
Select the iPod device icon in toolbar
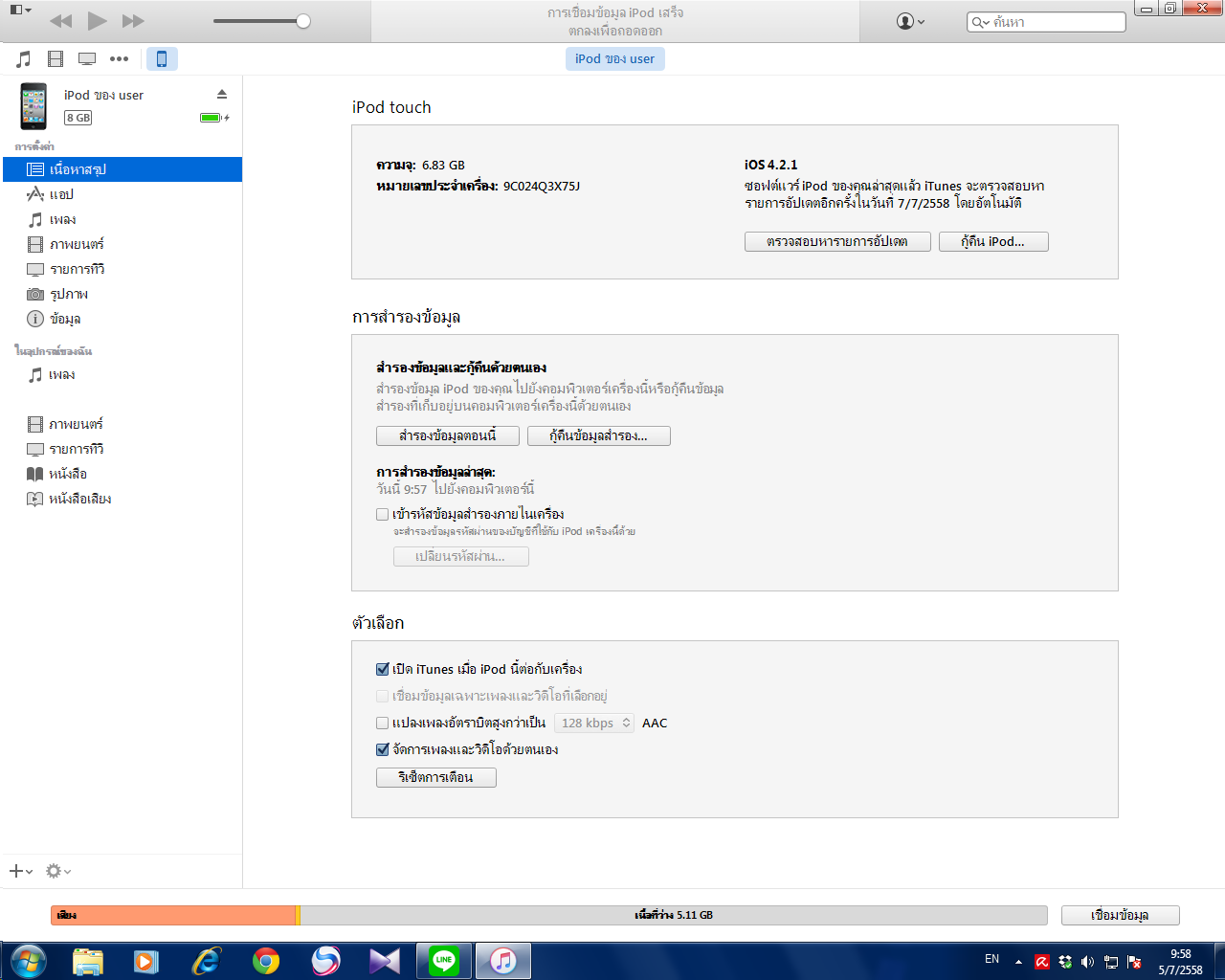(x=162, y=59)
